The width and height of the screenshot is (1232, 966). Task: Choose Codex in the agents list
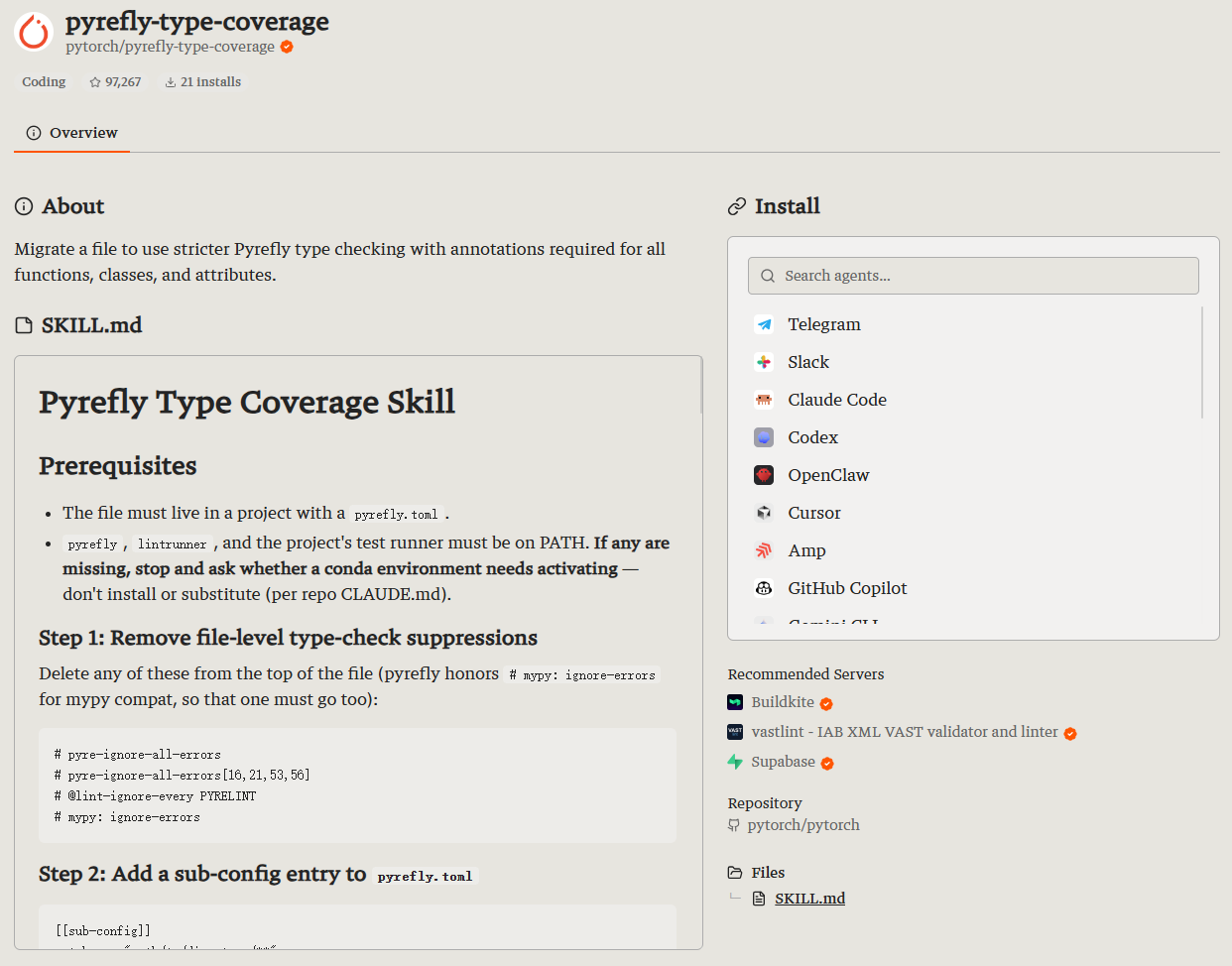point(812,437)
